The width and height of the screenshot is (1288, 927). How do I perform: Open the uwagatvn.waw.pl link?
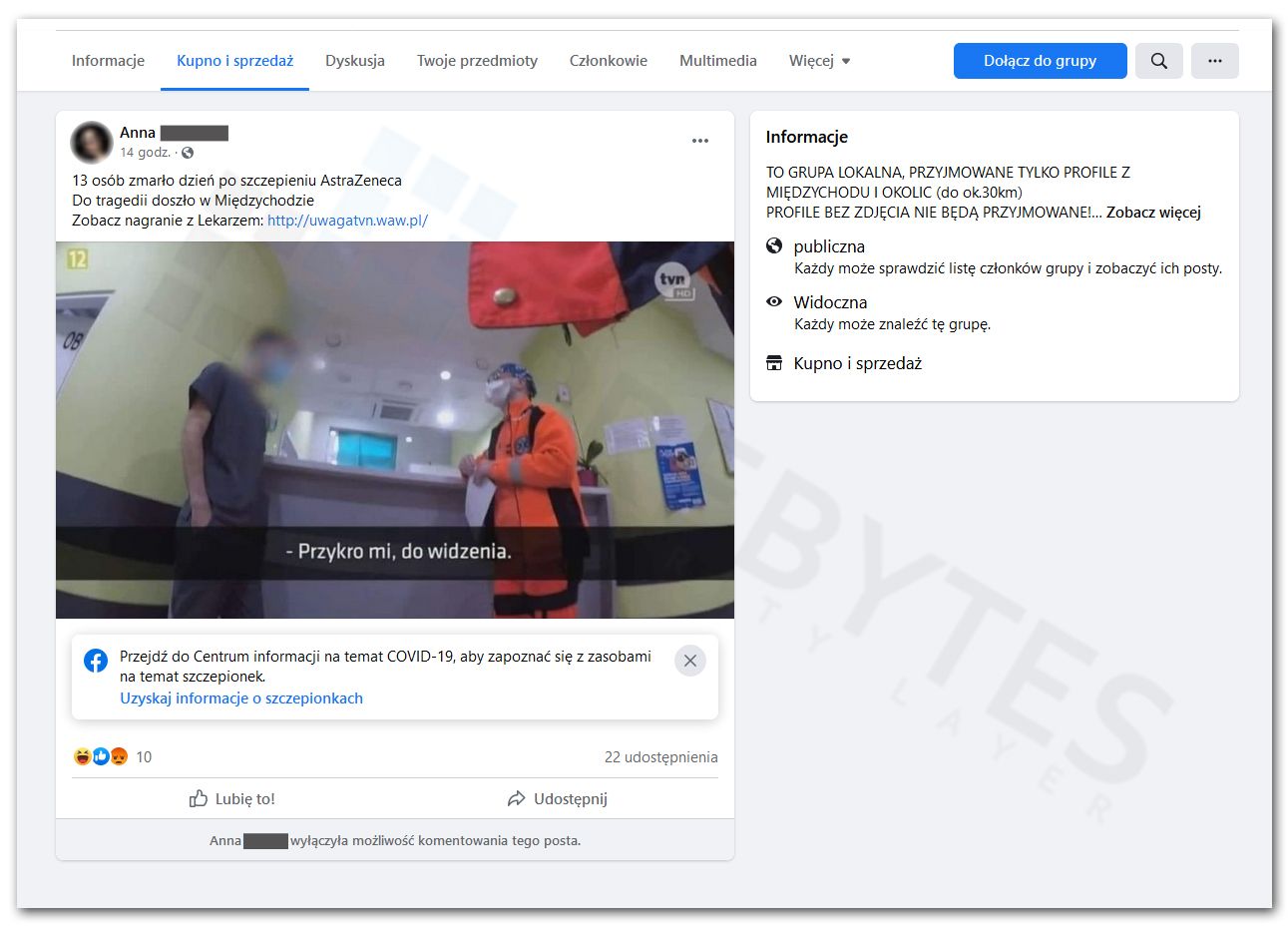347,221
